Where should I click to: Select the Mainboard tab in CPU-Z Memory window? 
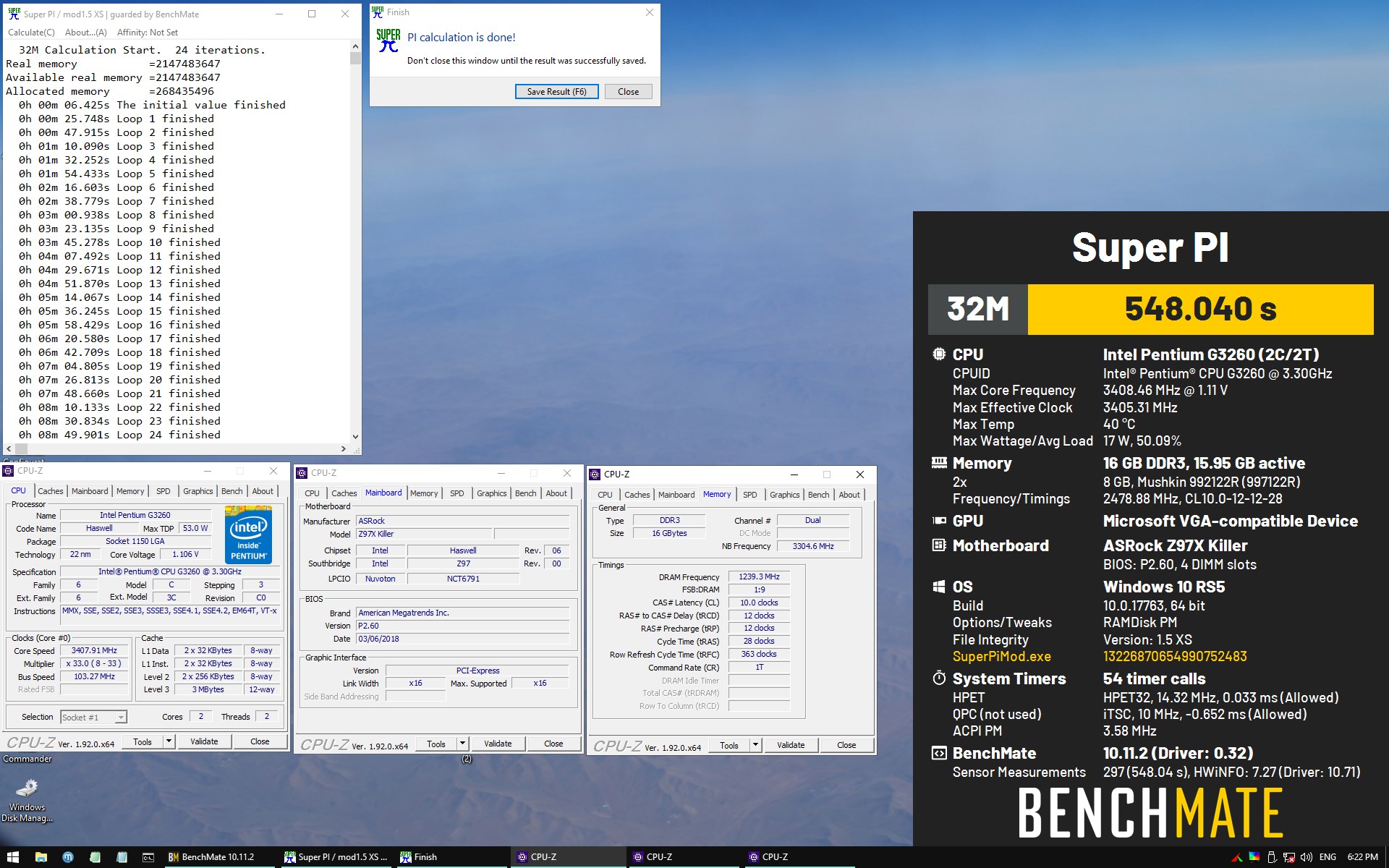pos(676,495)
